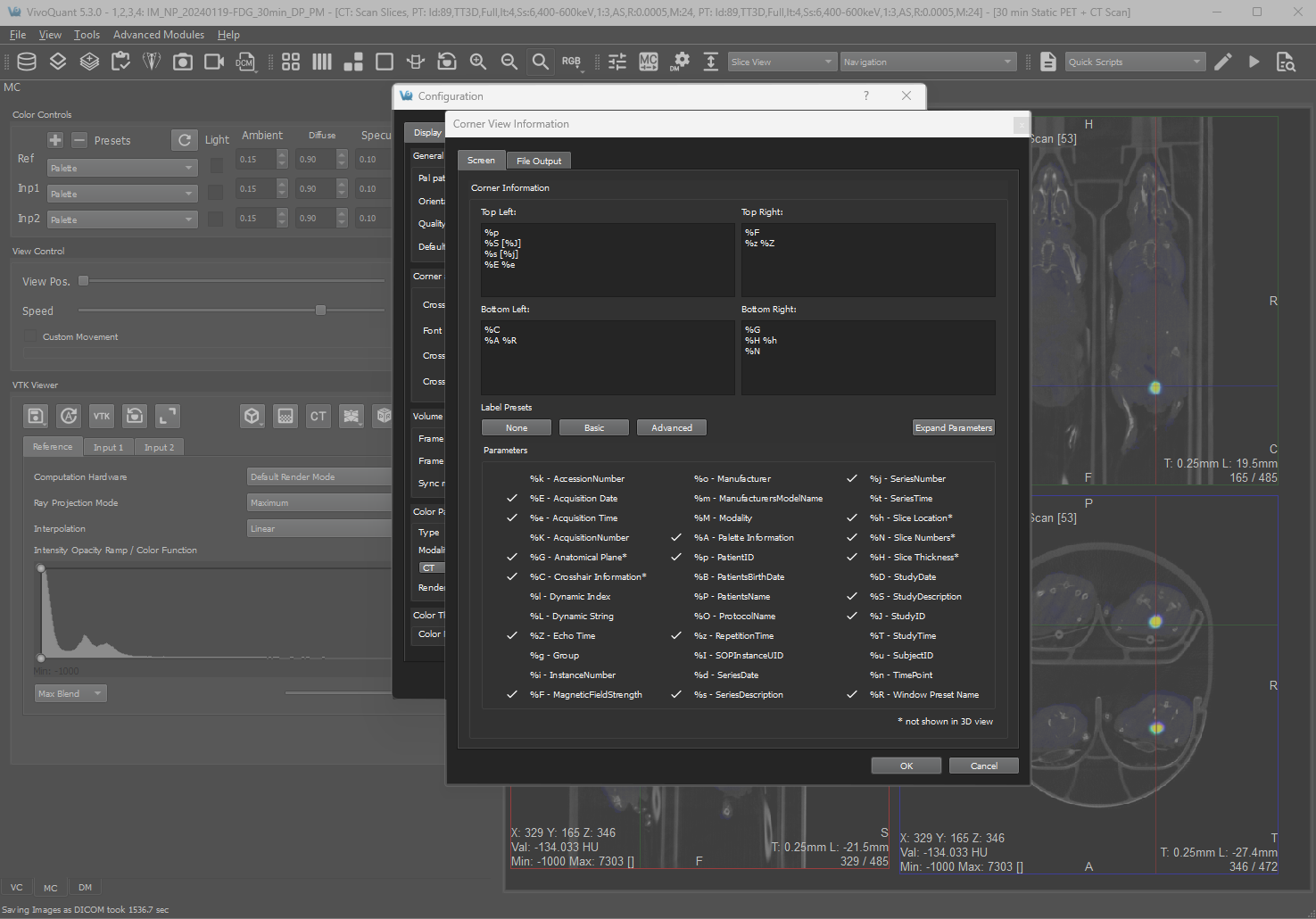Screen dimensions: 1316x919
Task: Adjust the Speed slider handle
Action: point(320,310)
